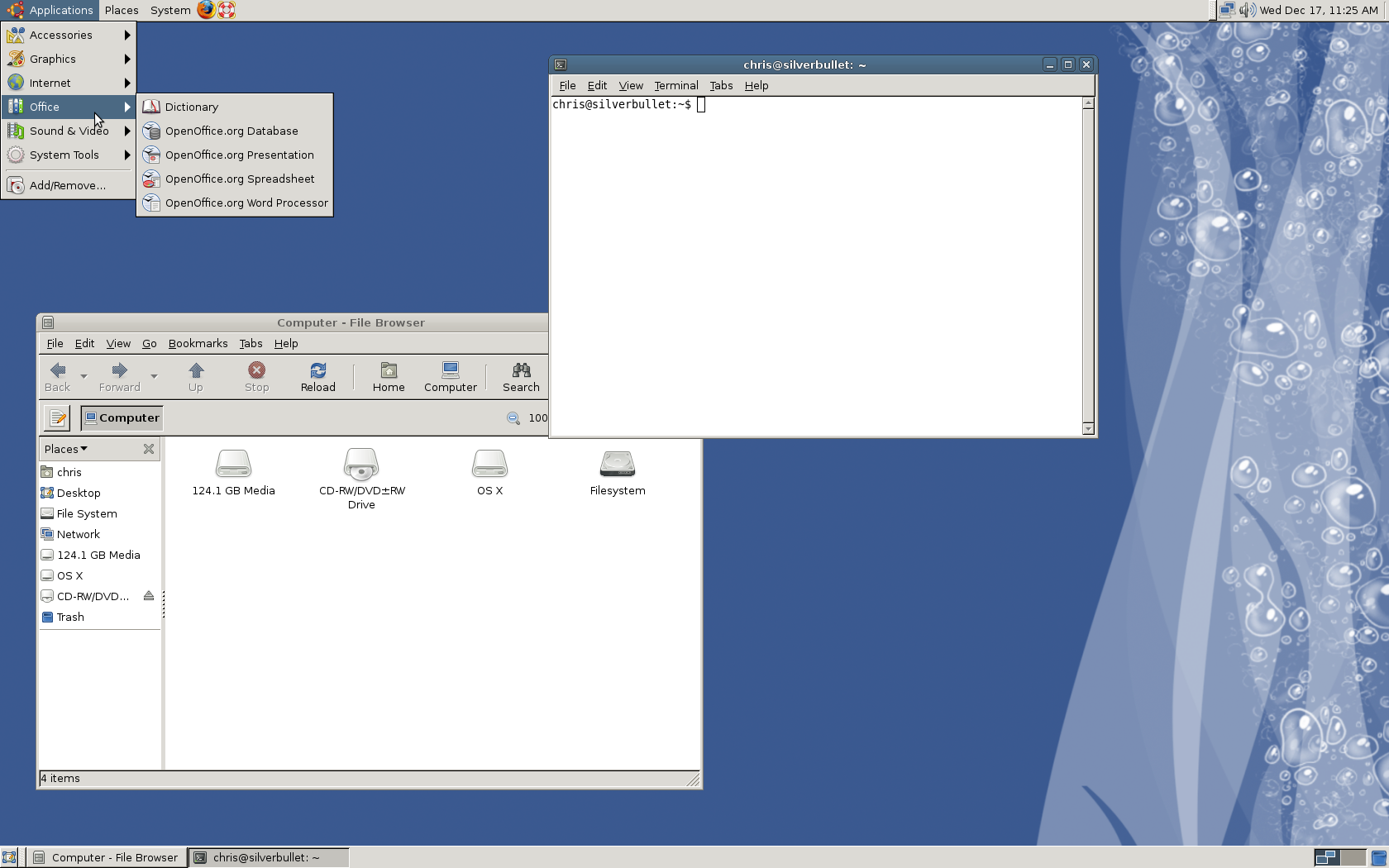Expand the System Tools submenu

click(x=69, y=155)
